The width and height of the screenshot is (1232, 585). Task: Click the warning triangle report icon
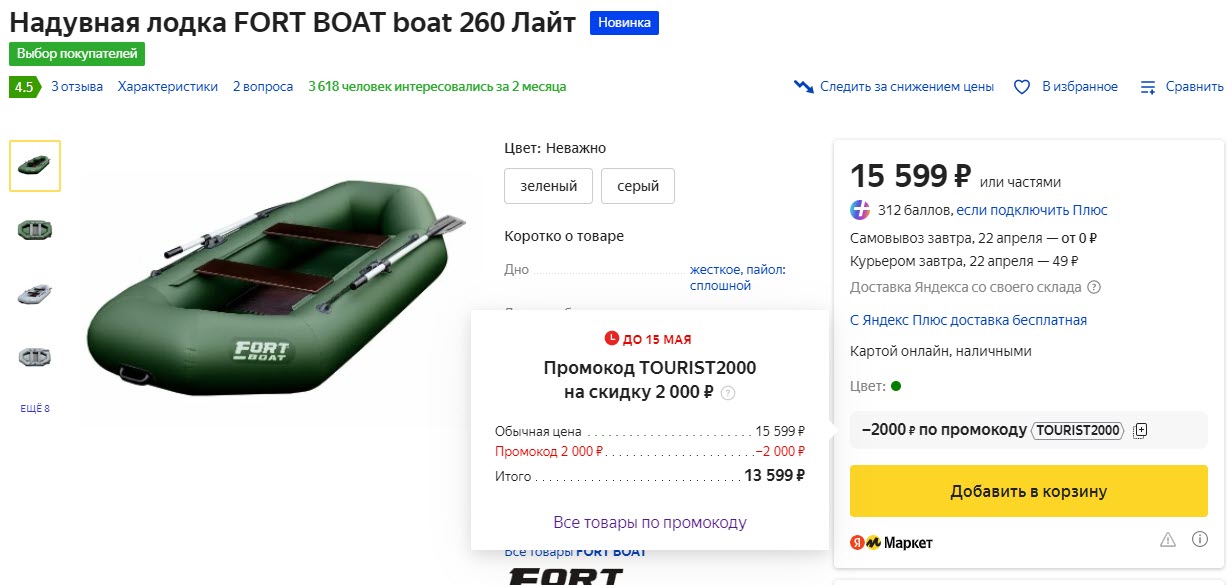[1168, 540]
